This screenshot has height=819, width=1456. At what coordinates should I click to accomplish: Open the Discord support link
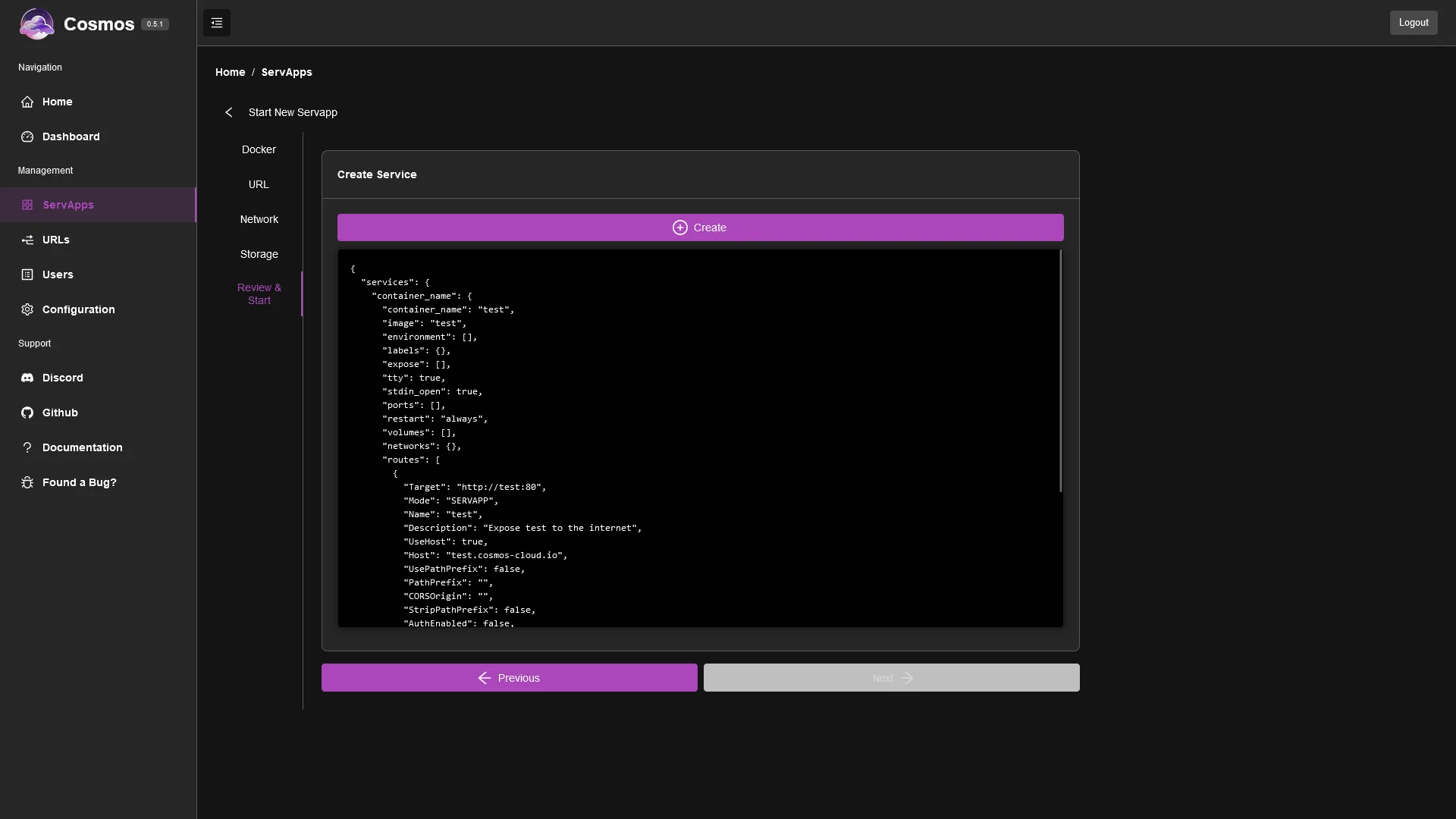98,378
